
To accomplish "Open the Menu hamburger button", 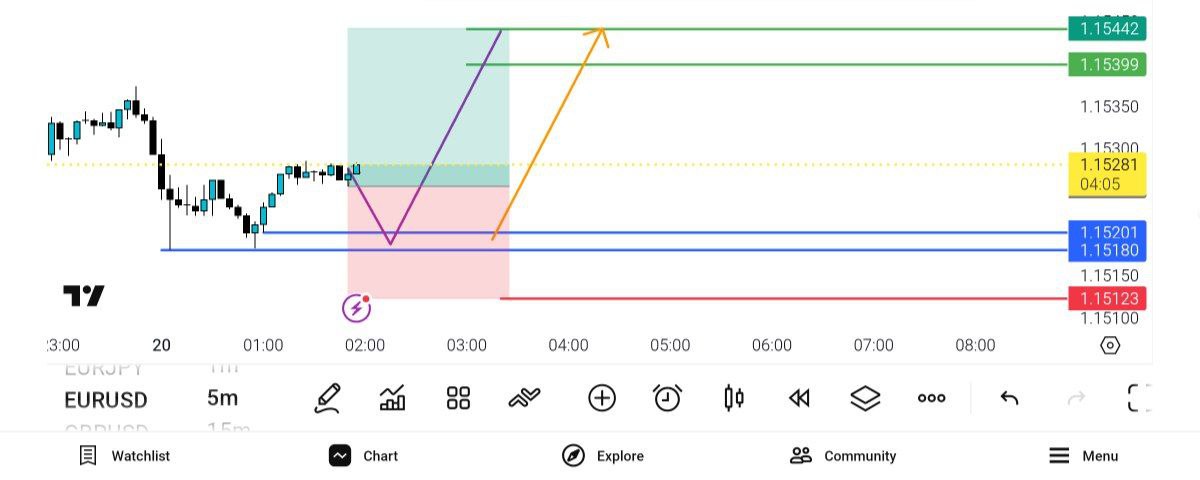I will (x=1083, y=456).
